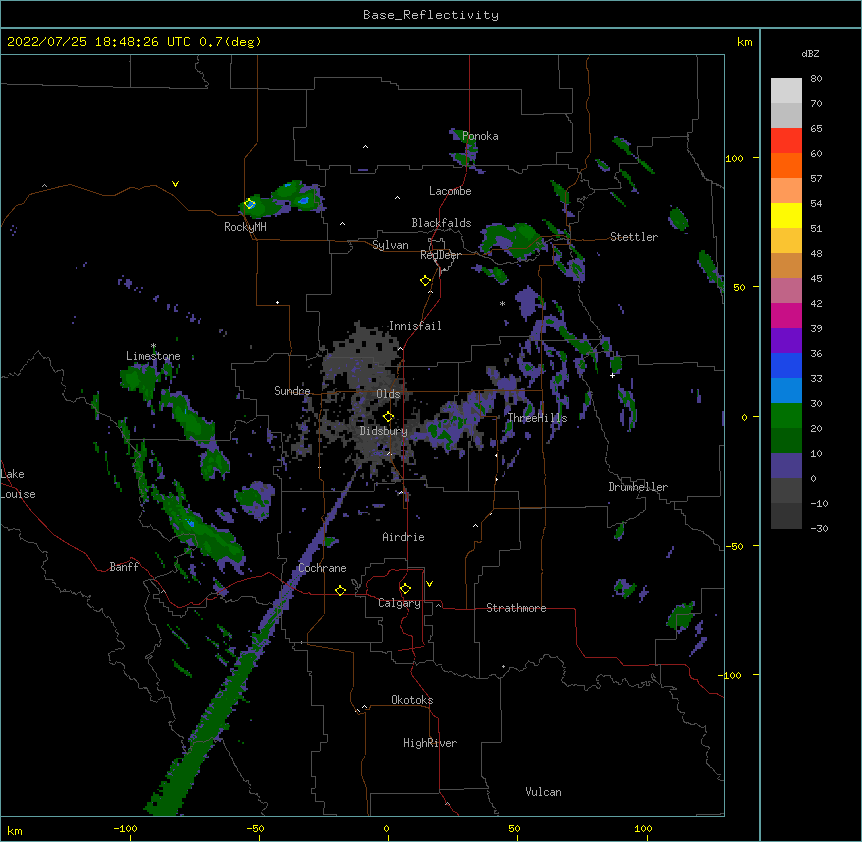This screenshot has width=862, height=842.
Task: Select the Drumheller label
Action: click(x=638, y=487)
